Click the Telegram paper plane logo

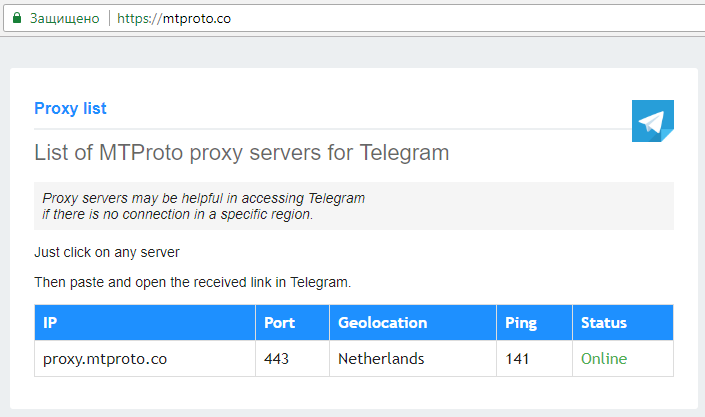coord(652,121)
